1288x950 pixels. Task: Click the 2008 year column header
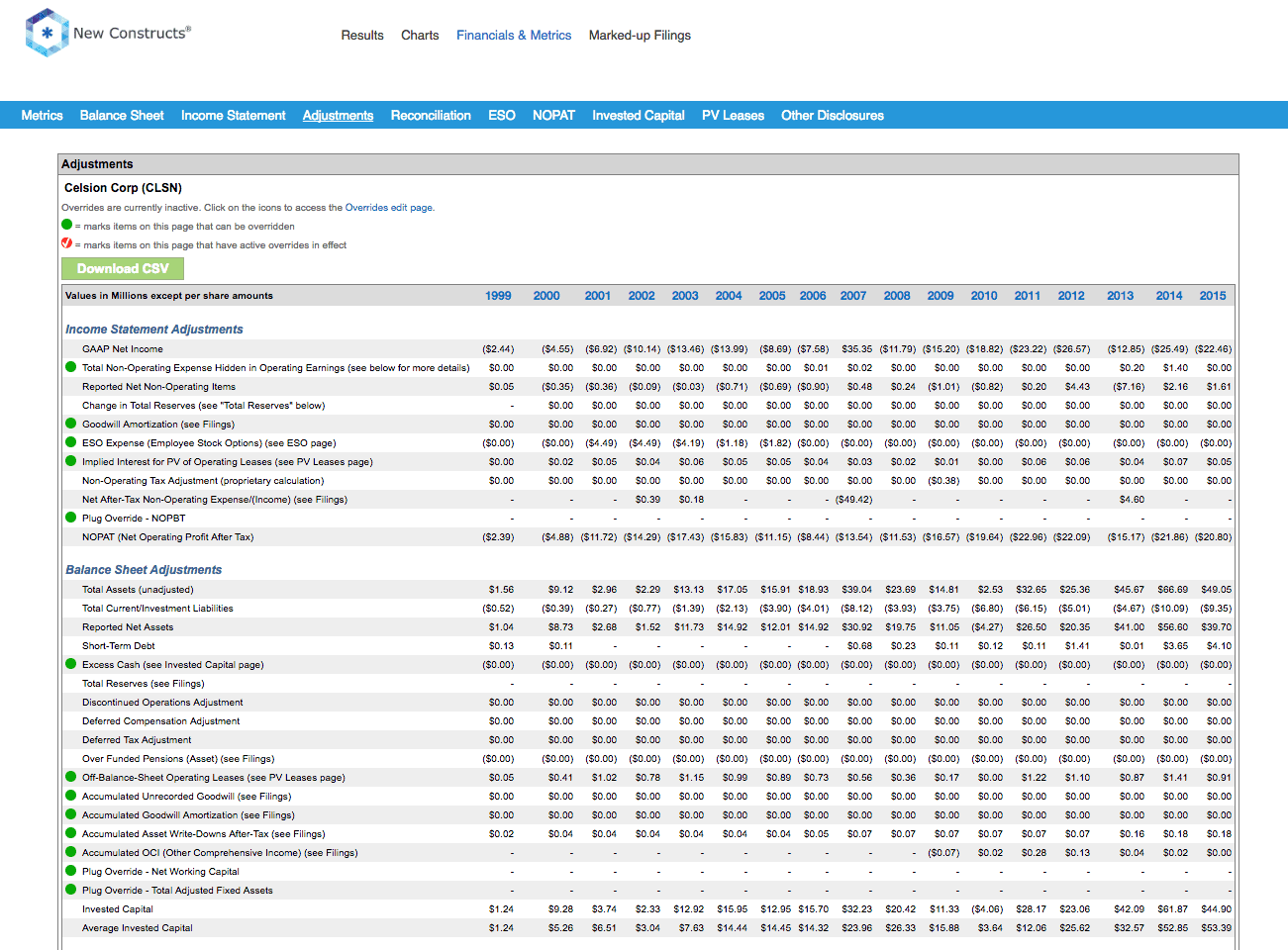coord(897,296)
